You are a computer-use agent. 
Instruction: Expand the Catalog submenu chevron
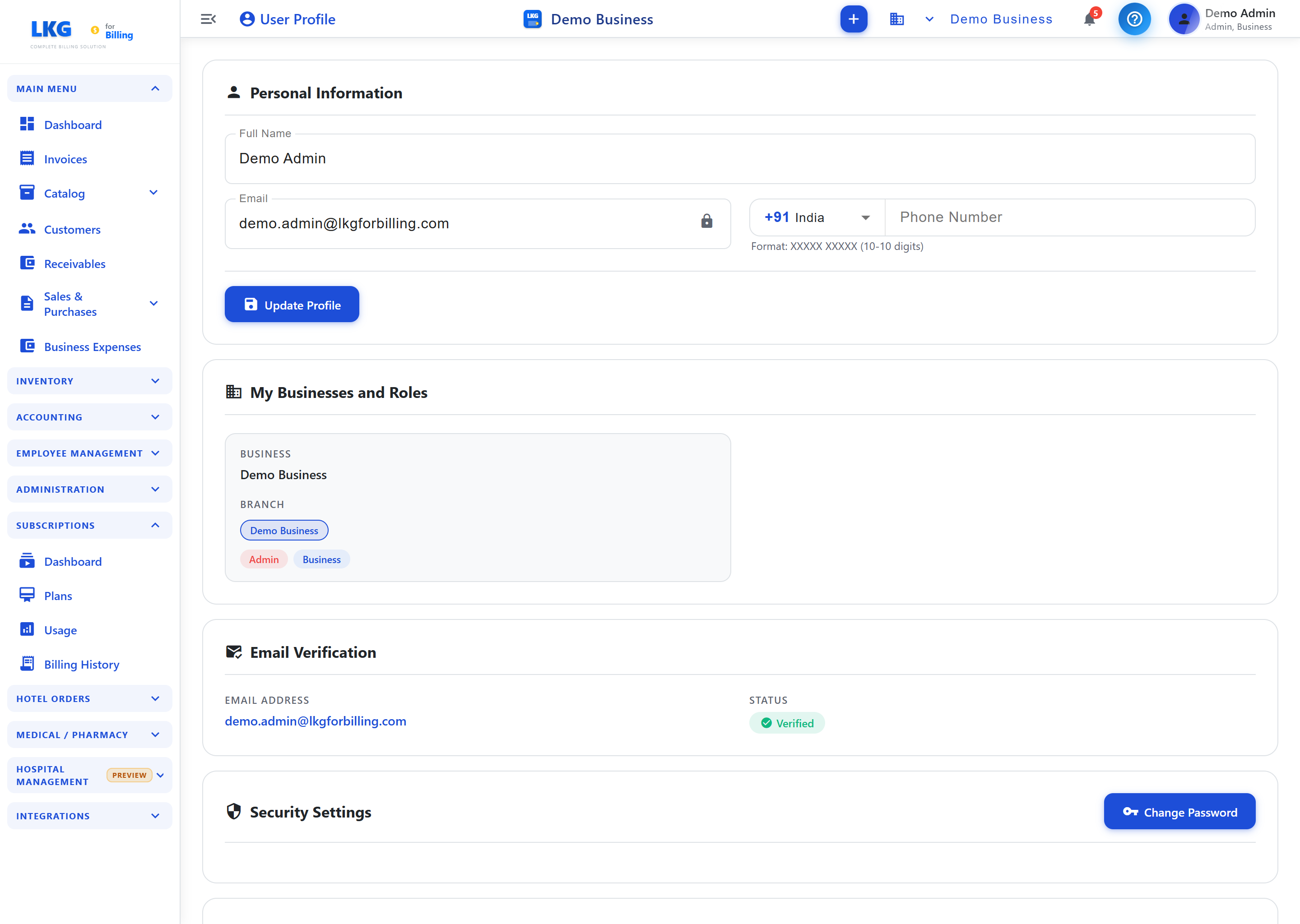point(153,193)
